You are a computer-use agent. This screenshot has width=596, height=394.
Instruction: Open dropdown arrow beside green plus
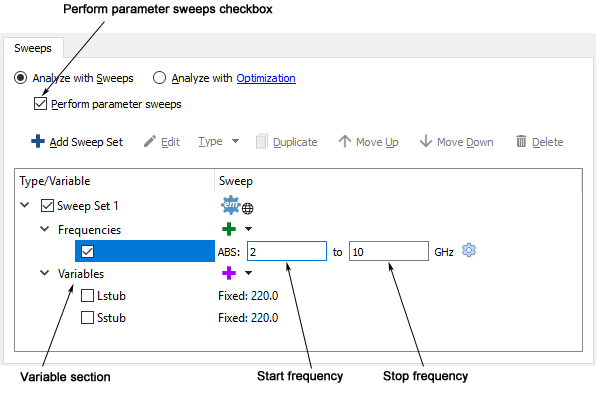pyautogui.click(x=248, y=229)
